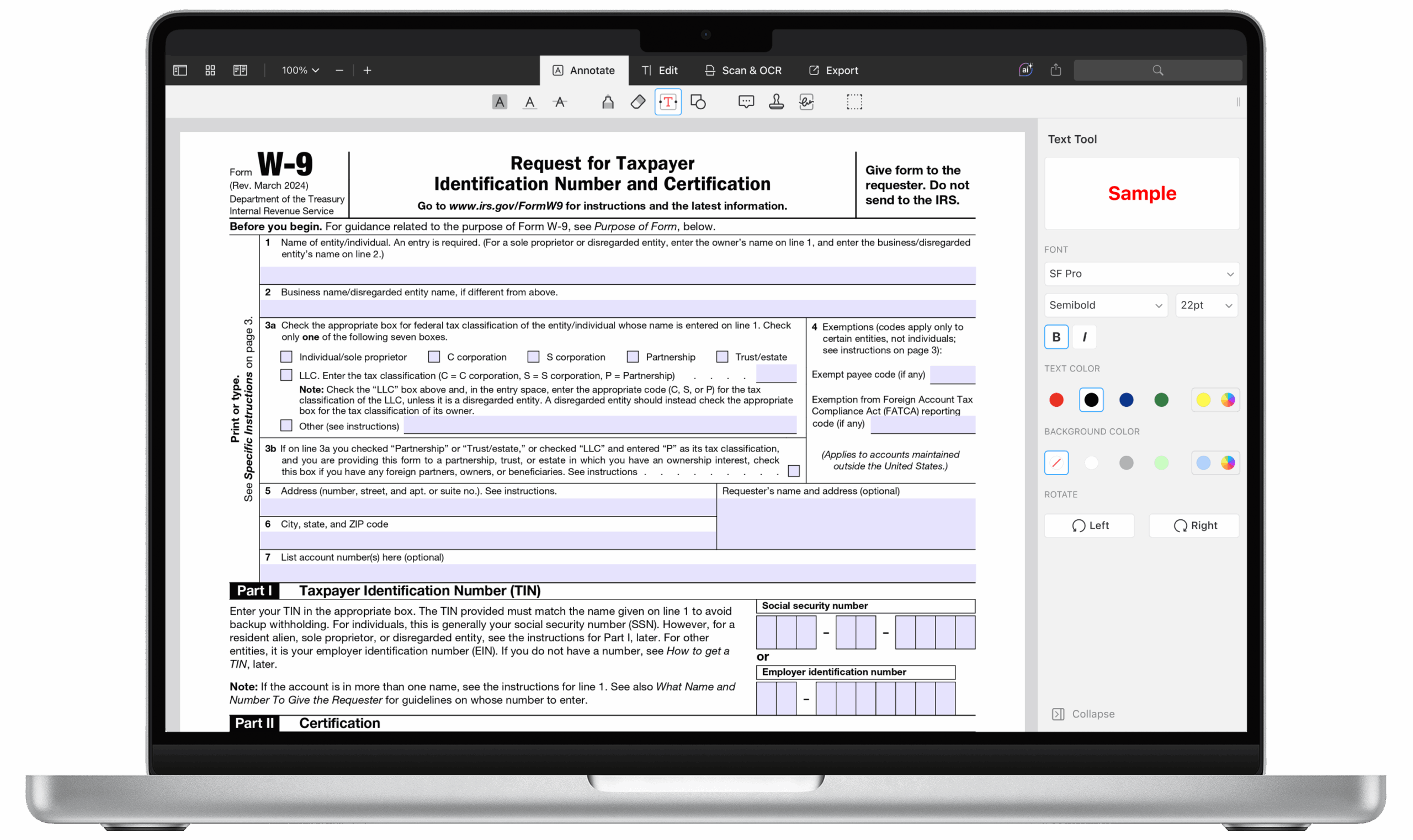Check the Individual/sole proprietor box
This screenshot has height=840, width=1413.
click(x=286, y=357)
